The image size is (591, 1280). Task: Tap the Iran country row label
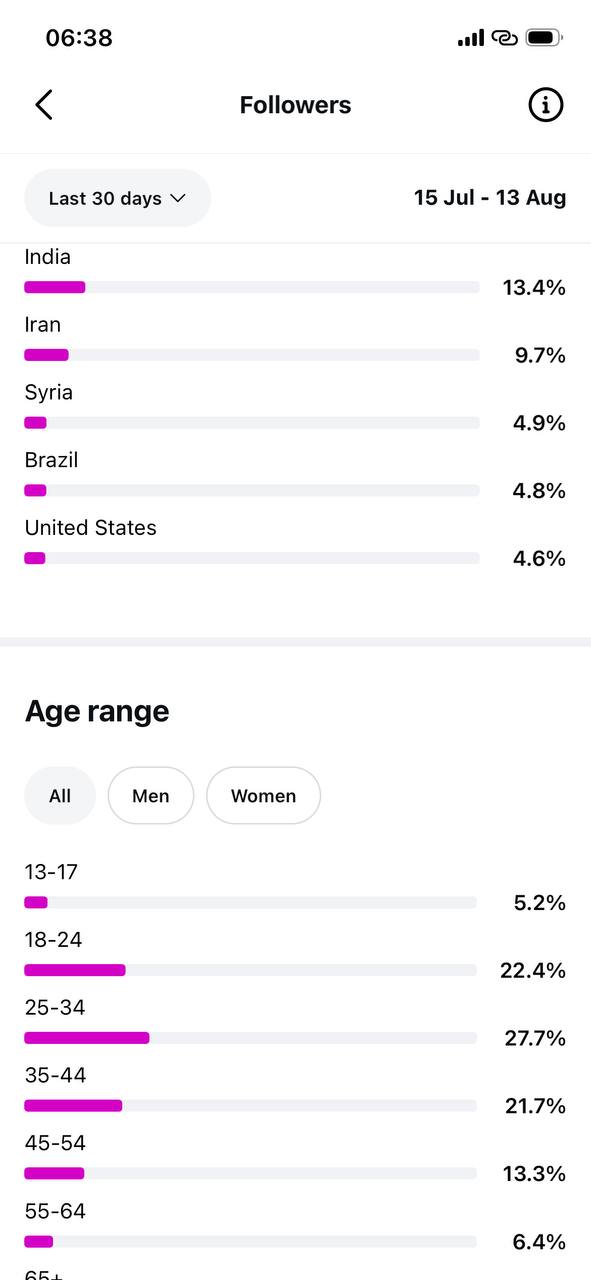(x=43, y=325)
